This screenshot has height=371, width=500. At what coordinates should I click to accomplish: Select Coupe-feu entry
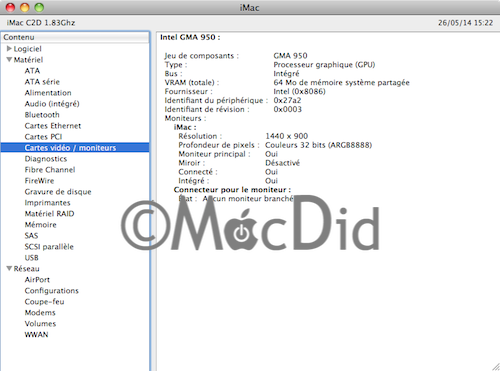click(44, 302)
